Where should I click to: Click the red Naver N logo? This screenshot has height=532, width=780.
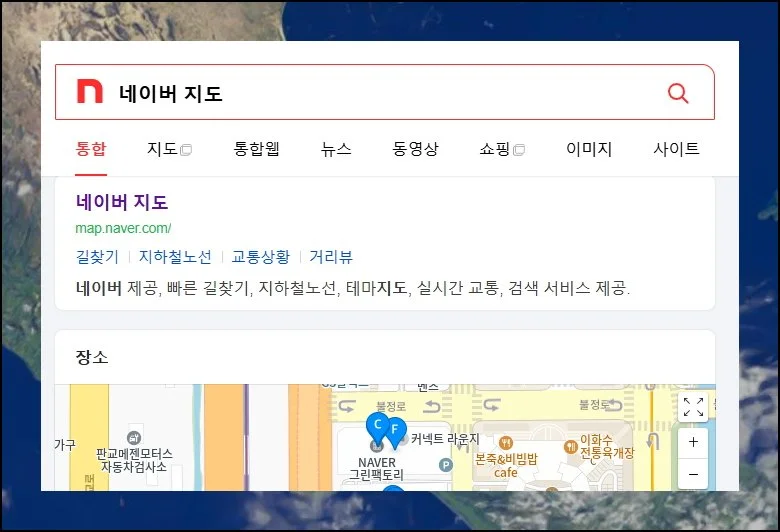click(x=90, y=92)
